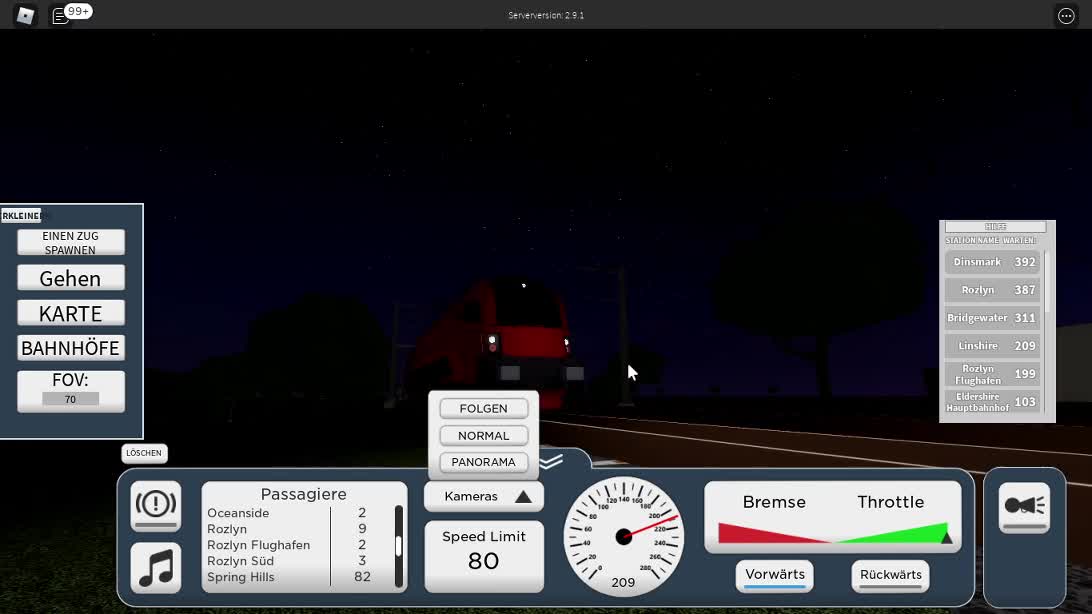Open the three-dot options menu
Viewport: 1092px width, 614px height.
point(1066,15)
